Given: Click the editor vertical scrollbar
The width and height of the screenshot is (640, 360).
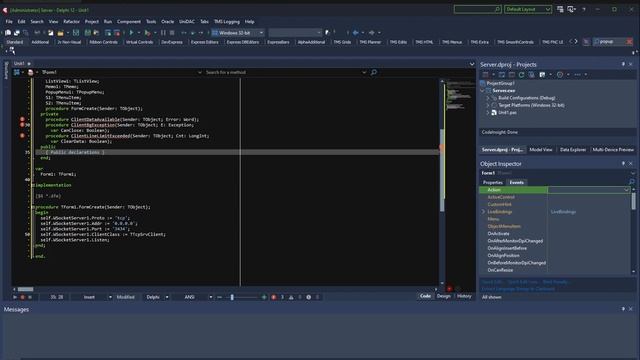Looking at the screenshot, I should click(x=442, y=182).
